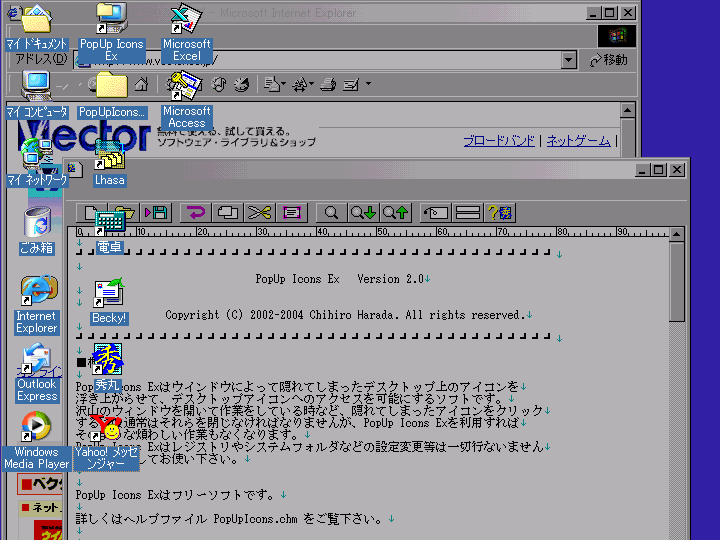This screenshot has height=540, width=720.
Task: Click the 移動 go button in Internet Explorer
Action: 608,60
